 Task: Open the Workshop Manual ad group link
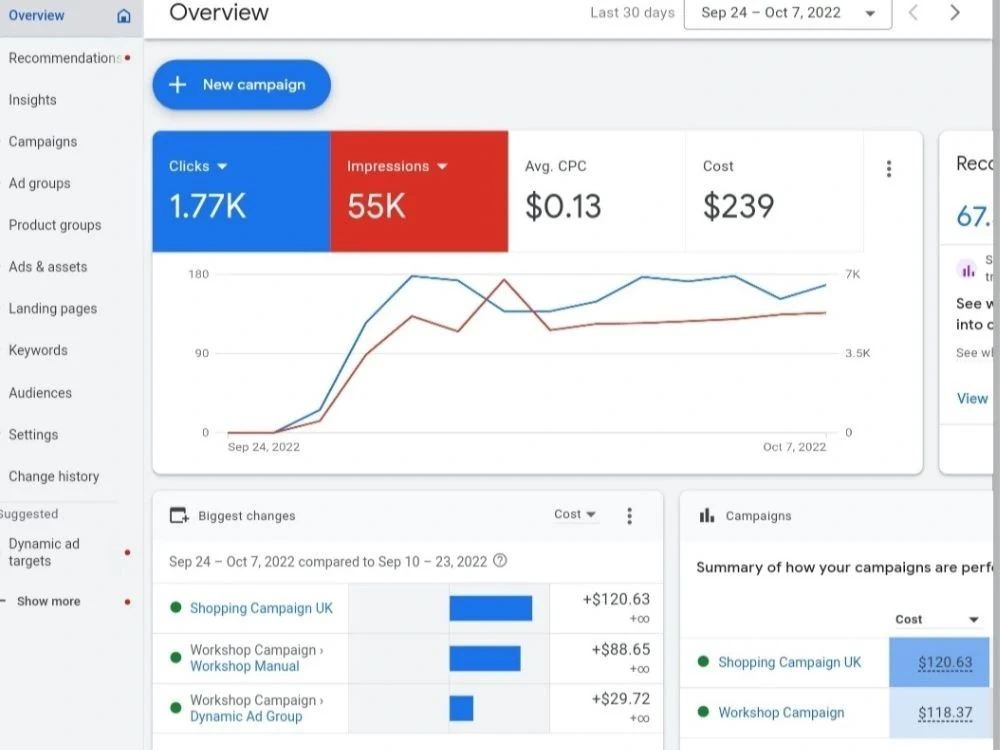(x=245, y=666)
